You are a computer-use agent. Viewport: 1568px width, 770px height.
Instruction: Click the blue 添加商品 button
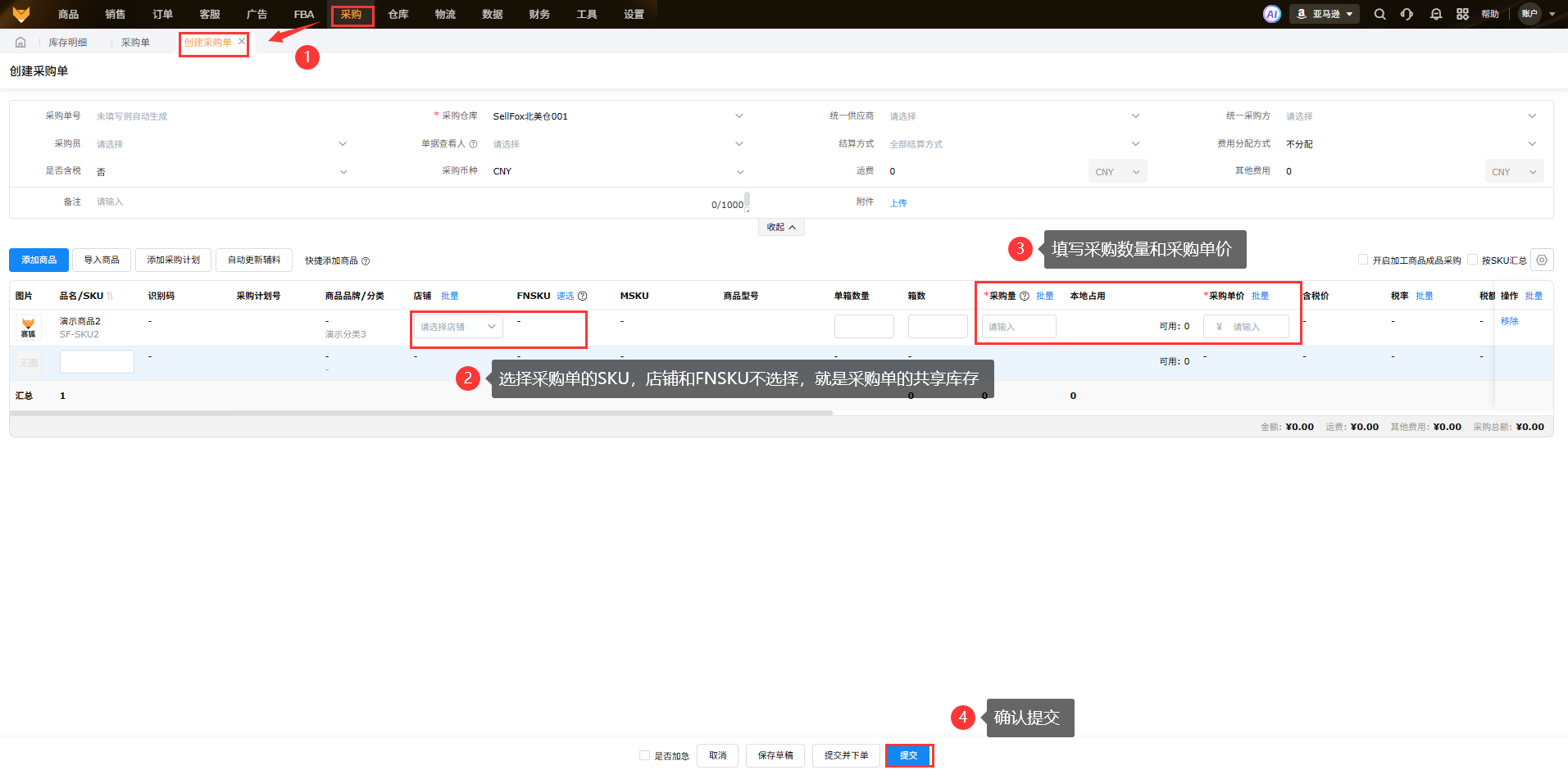pyautogui.click(x=39, y=260)
